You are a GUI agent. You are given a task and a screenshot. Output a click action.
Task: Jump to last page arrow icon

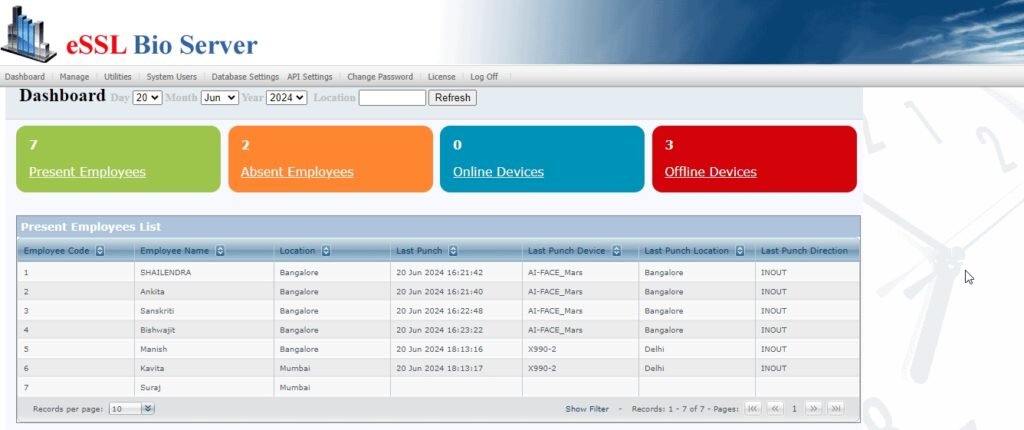[836, 409]
